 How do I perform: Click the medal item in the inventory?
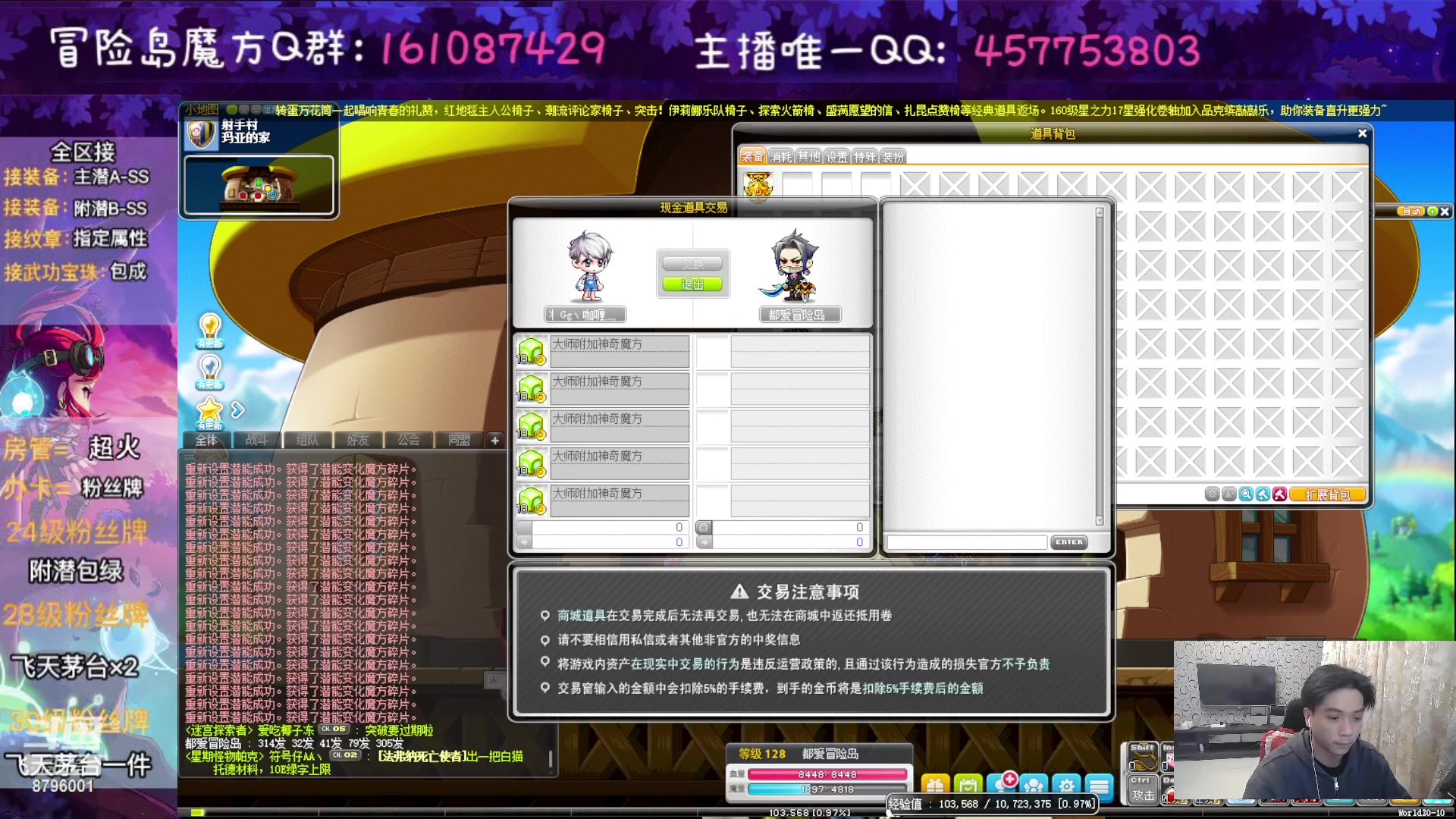758,185
